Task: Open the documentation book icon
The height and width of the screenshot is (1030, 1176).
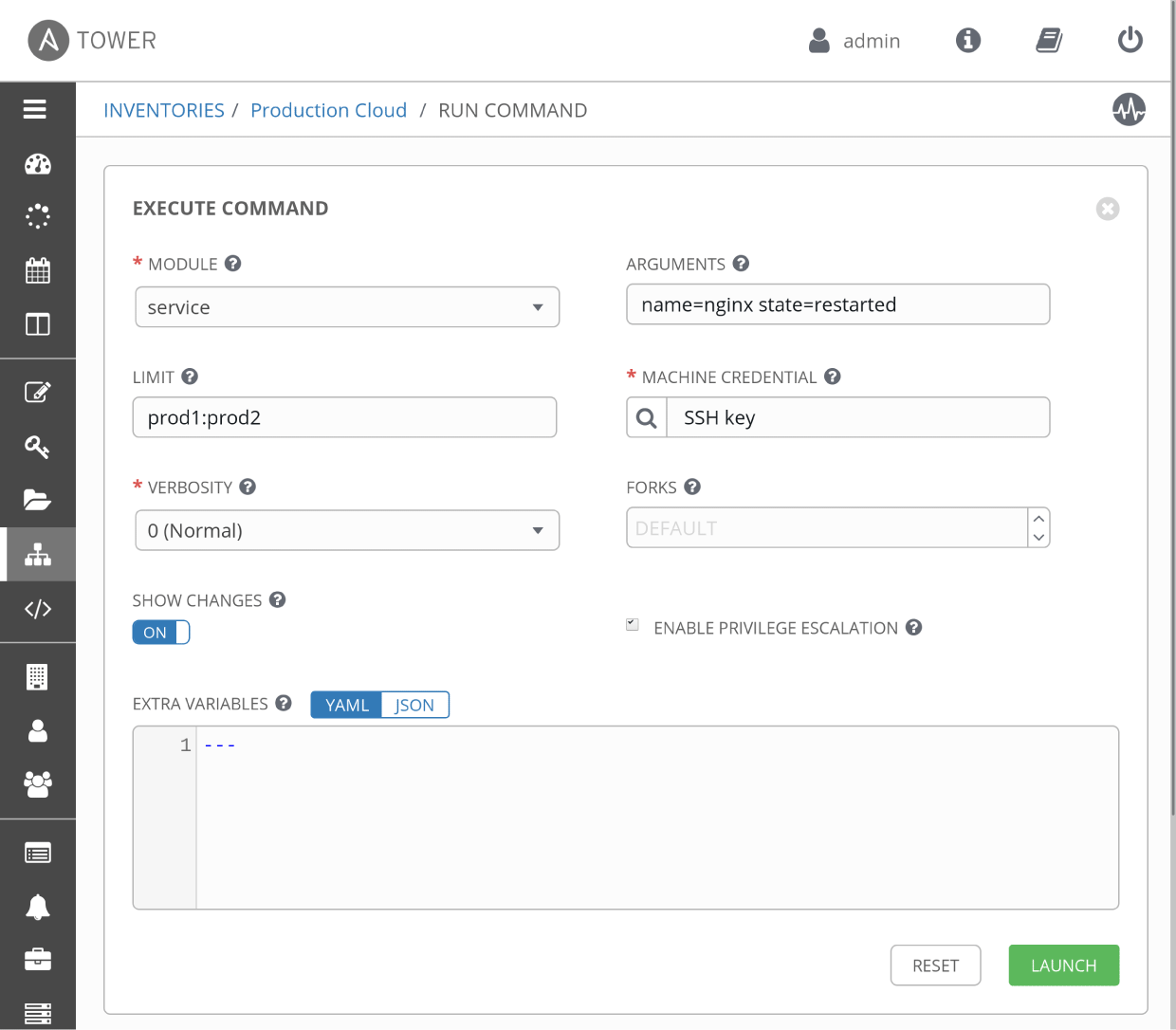Action: 1049,40
